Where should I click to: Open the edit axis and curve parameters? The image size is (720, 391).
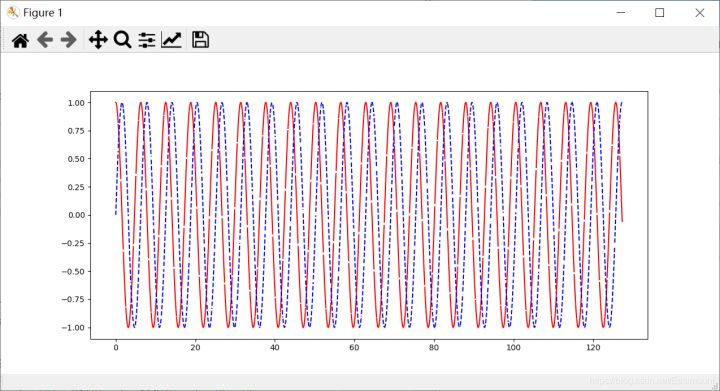[171, 40]
